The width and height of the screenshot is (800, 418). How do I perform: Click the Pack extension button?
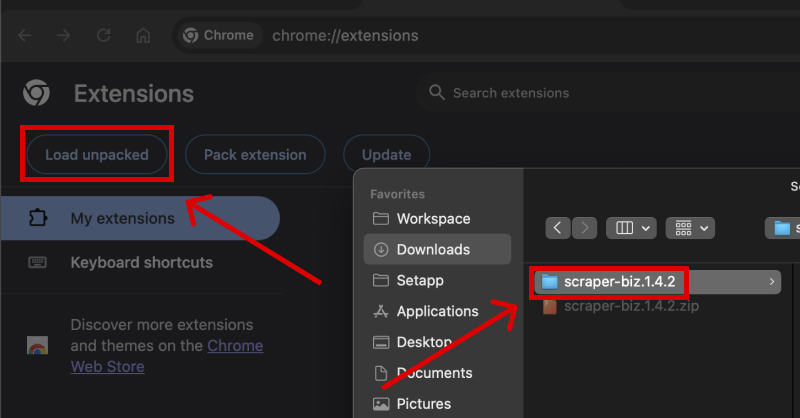click(255, 155)
